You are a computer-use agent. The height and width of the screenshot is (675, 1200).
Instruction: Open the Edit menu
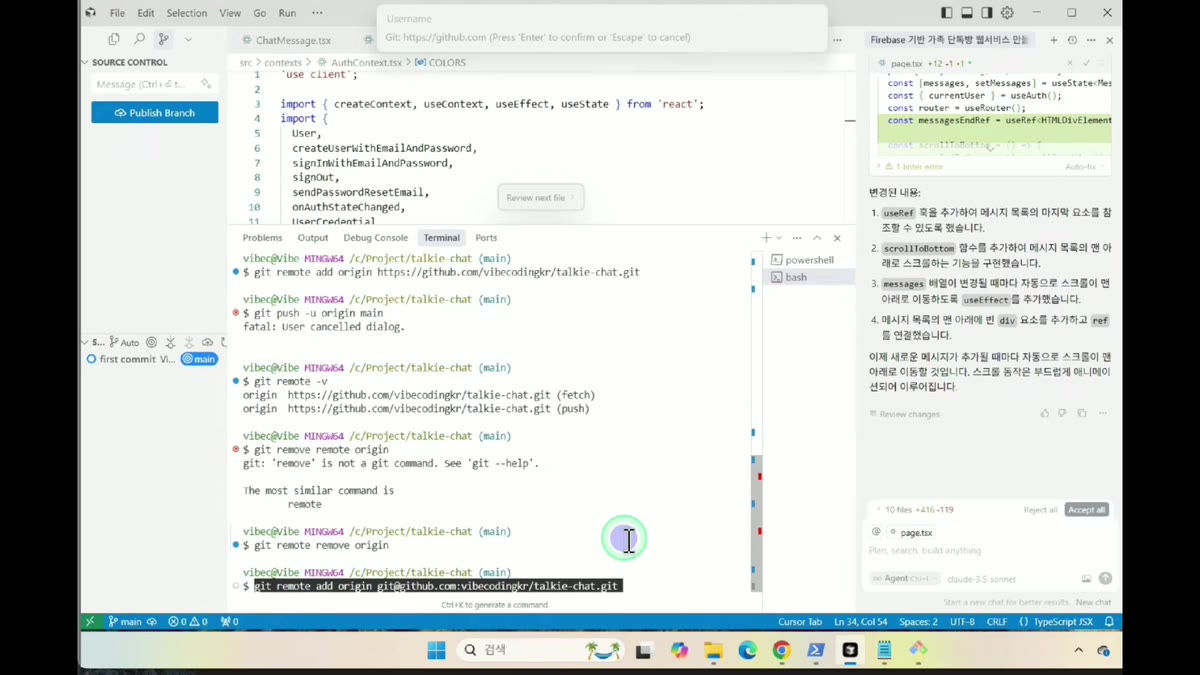tap(146, 13)
